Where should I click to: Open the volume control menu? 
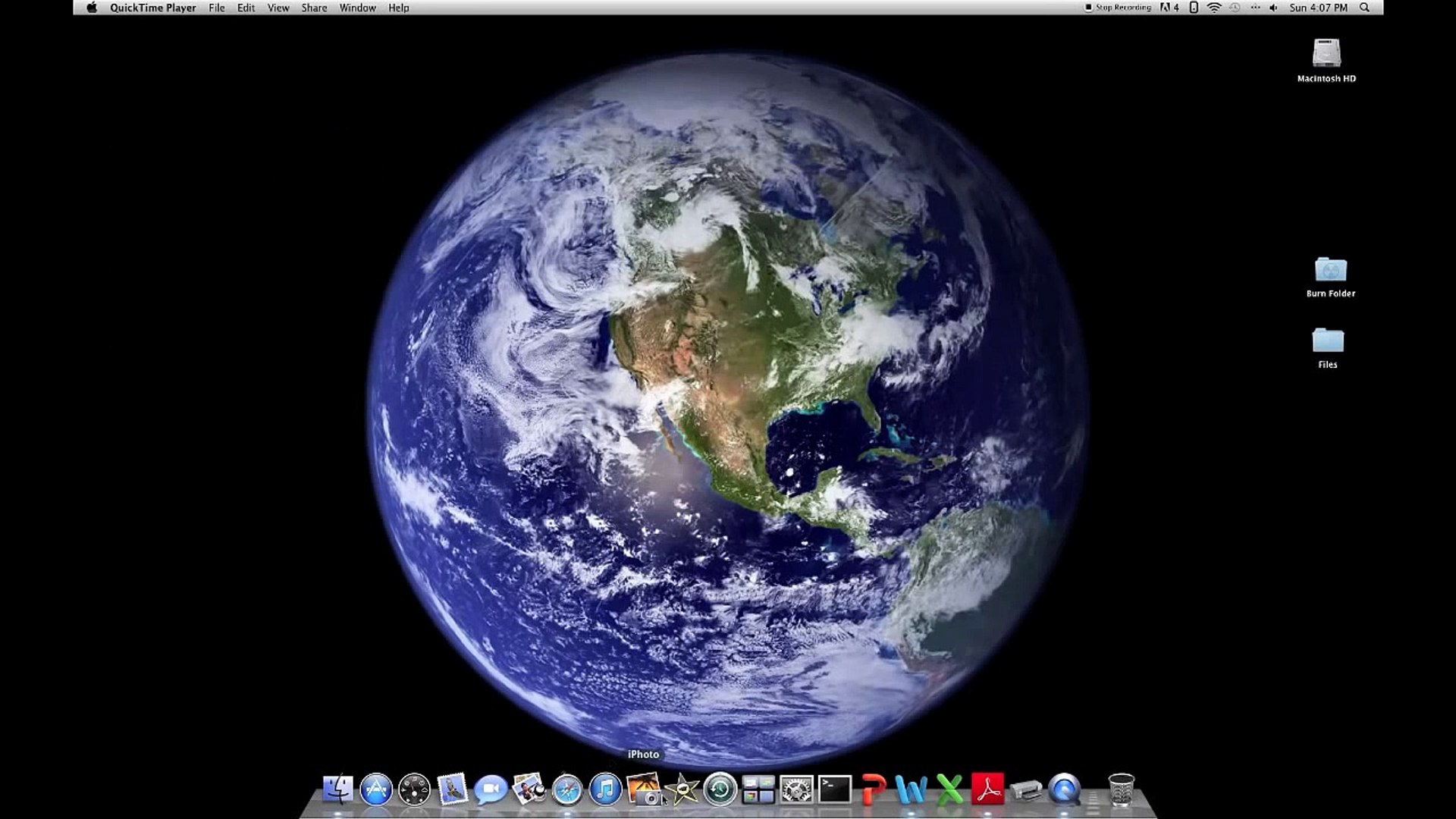1273,8
